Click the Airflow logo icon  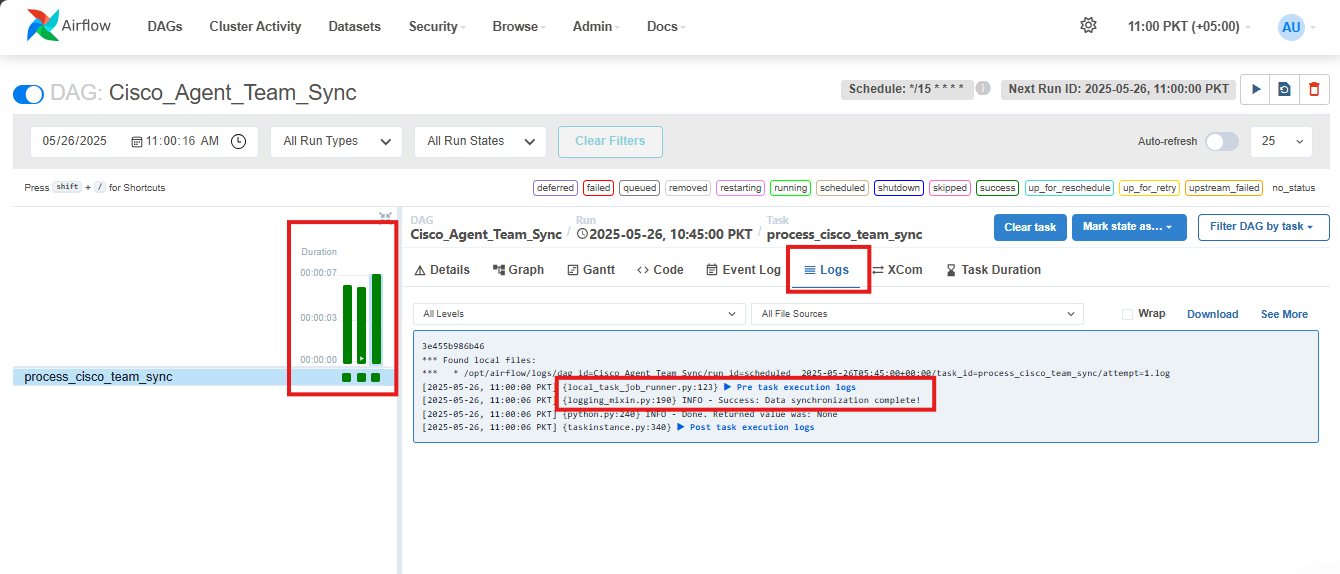click(44, 27)
